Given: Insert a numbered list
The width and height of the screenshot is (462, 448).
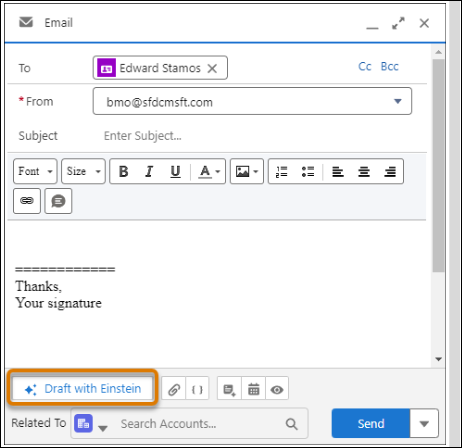Looking at the screenshot, I should (282, 172).
